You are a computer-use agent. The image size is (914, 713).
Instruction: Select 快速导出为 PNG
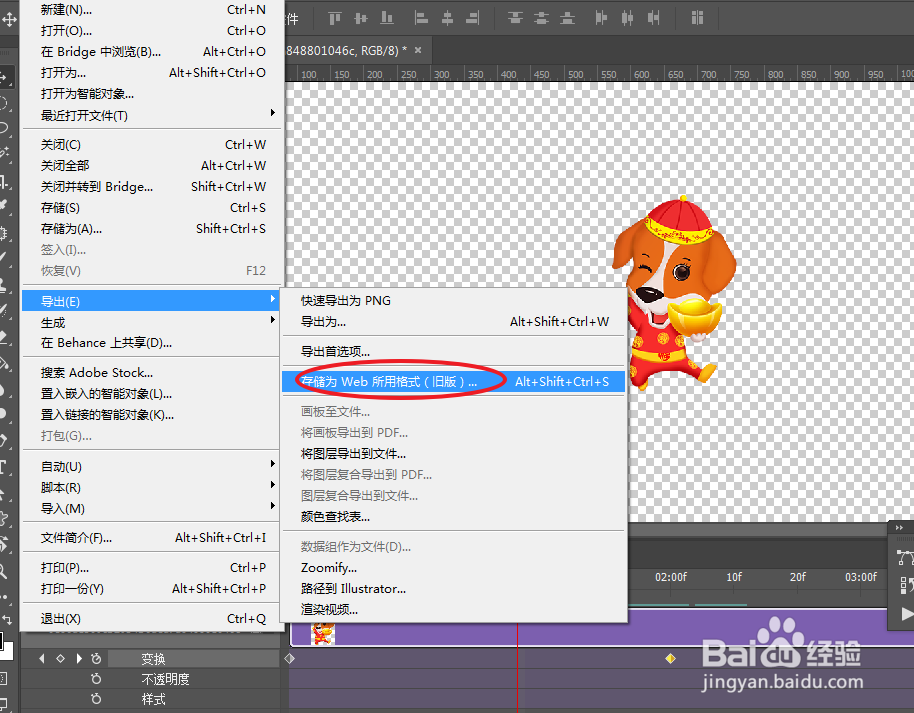point(454,301)
